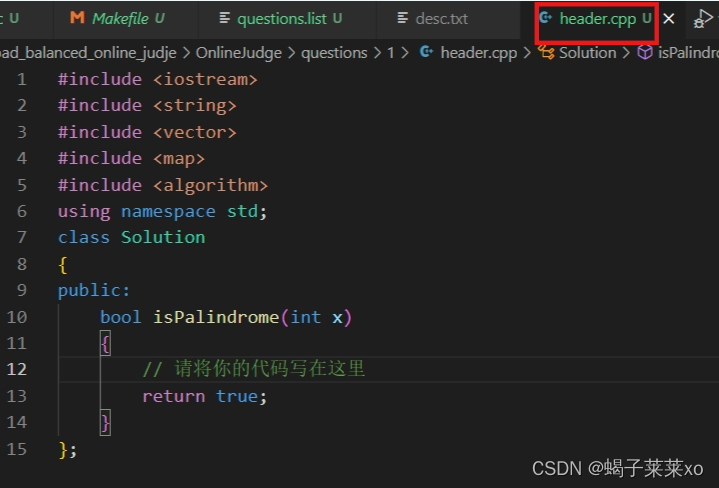
Task: Open the questions.list tab
Action: 288,19
